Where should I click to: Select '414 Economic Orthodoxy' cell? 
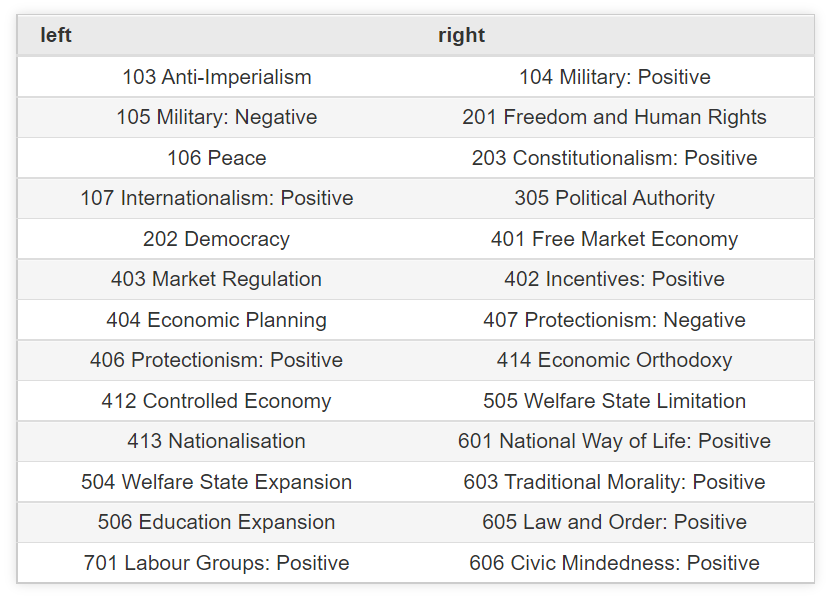(x=615, y=360)
